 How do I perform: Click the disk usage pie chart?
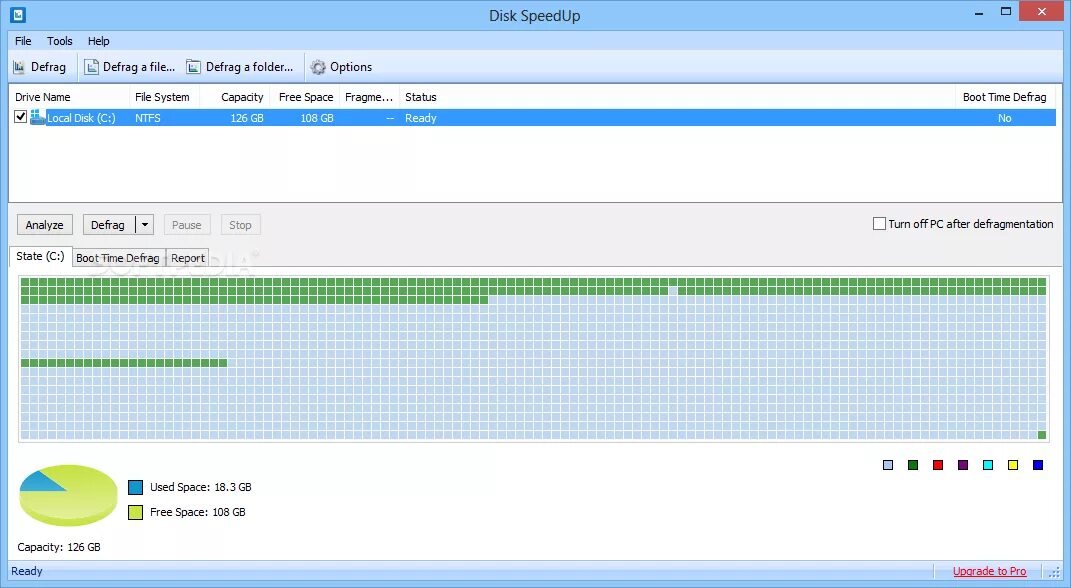tap(68, 495)
